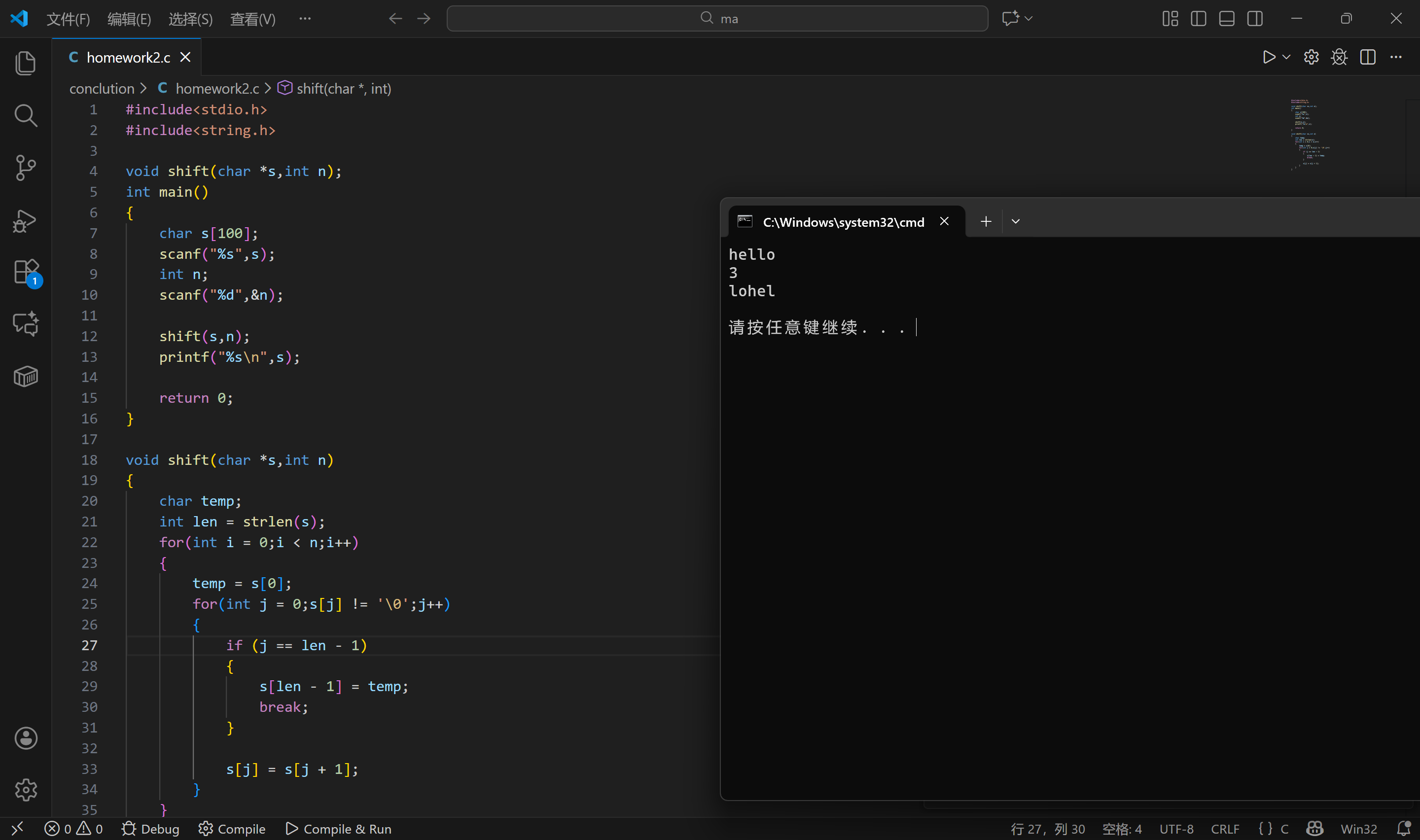Image resolution: width=1420 pixels, height=840 pixels.
Task: Click Compile & Run in the status bar
Action: (x=338, y=829)
